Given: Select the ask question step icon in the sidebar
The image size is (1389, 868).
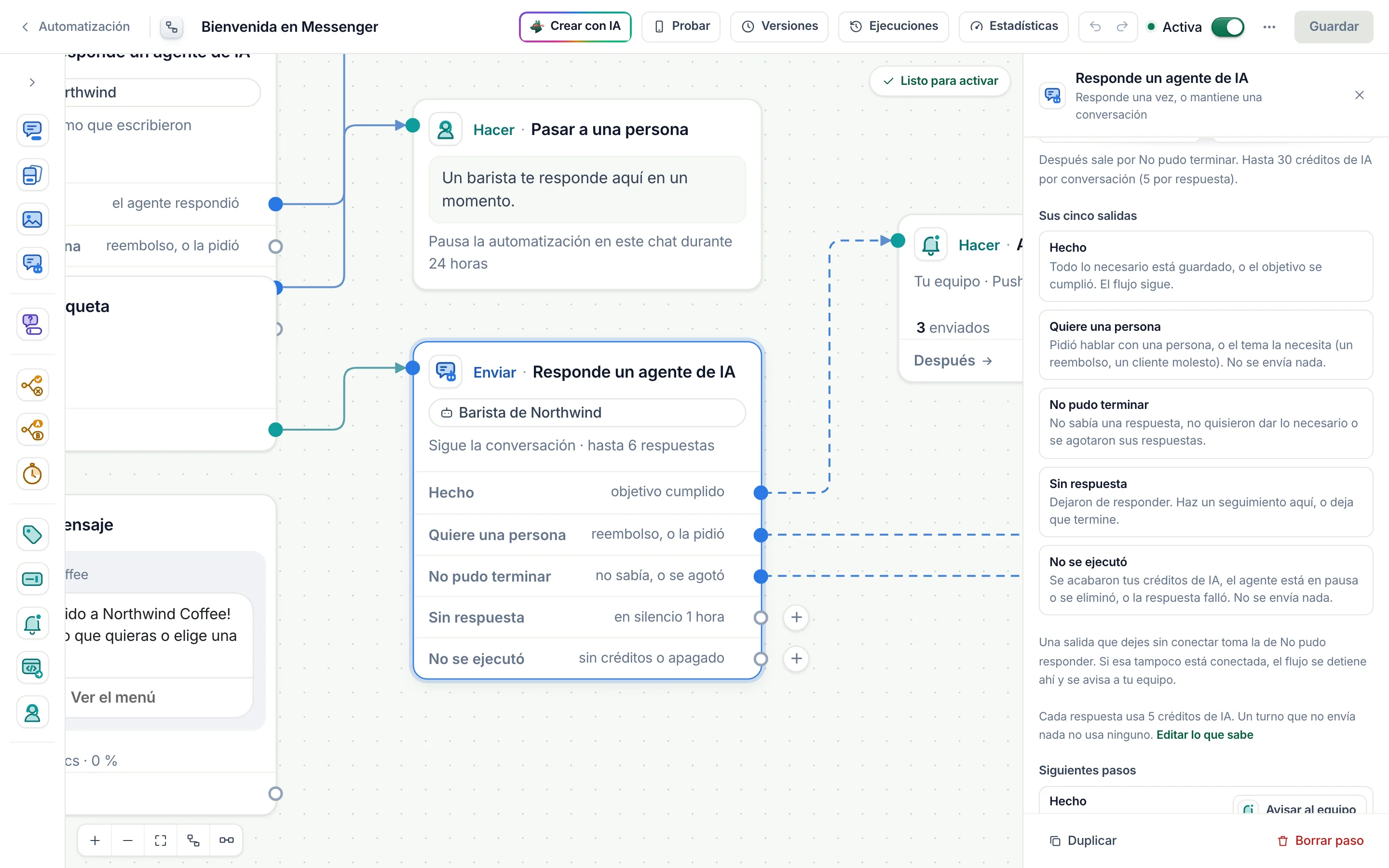Looking at the screenshot, I should 33,325.
